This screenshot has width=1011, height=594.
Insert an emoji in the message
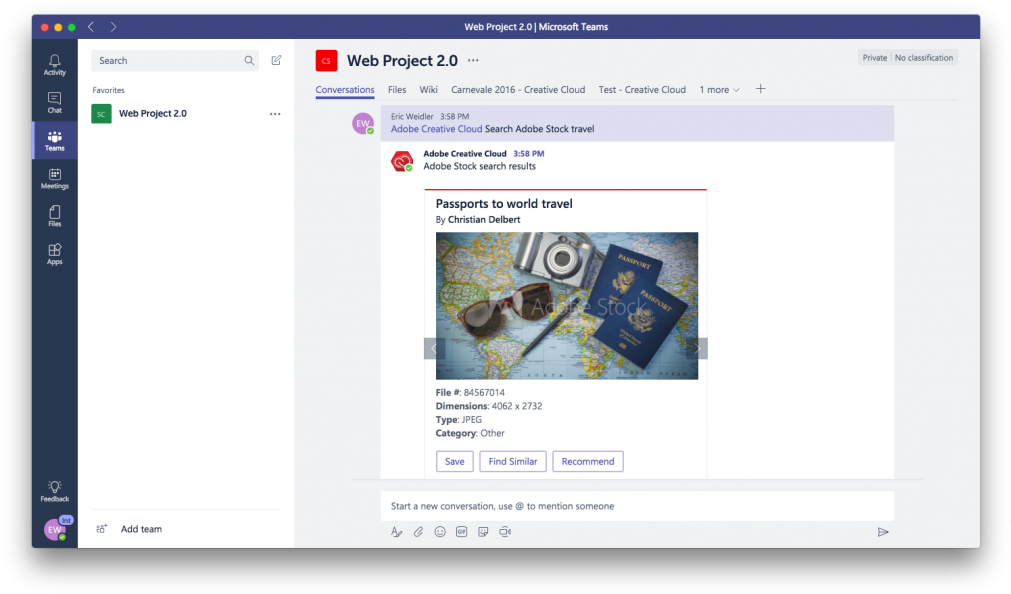[440, 532]
